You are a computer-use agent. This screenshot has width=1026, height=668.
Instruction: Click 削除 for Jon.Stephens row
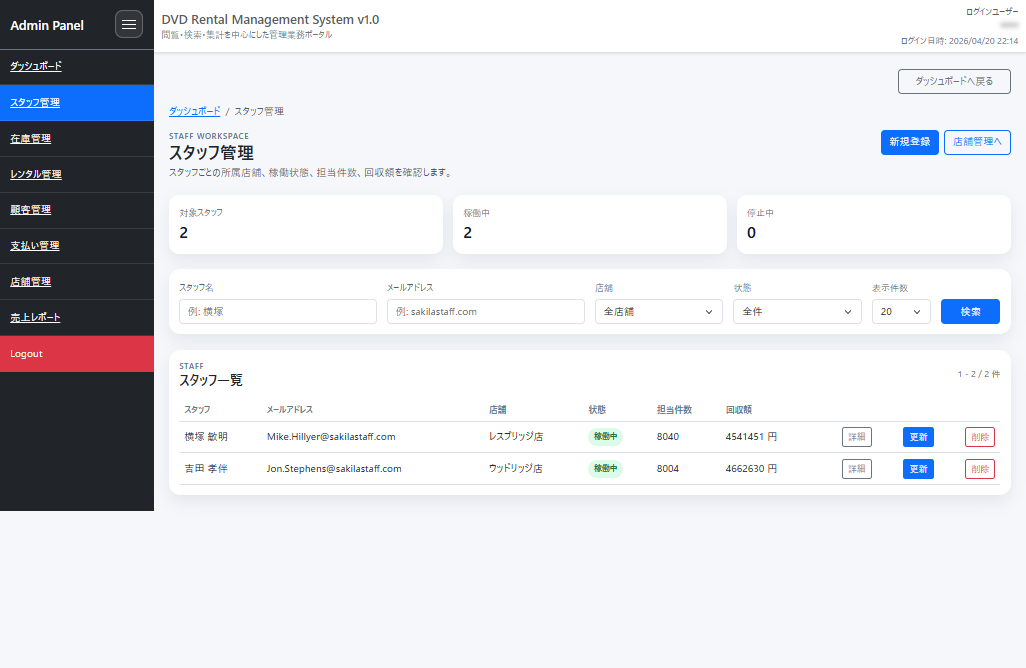tap(980, 469)
